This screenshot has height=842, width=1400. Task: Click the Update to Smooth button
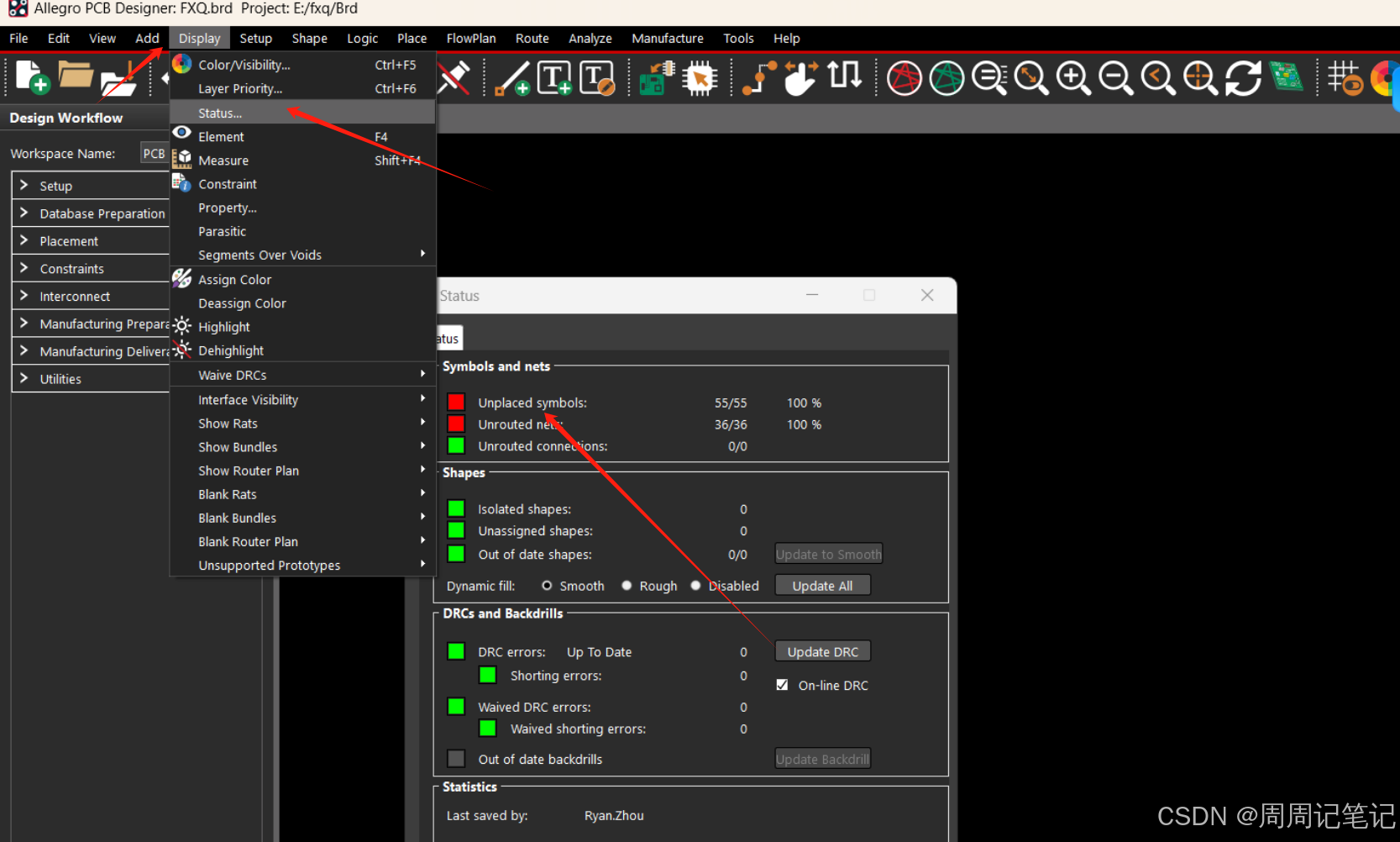point(829,554)
